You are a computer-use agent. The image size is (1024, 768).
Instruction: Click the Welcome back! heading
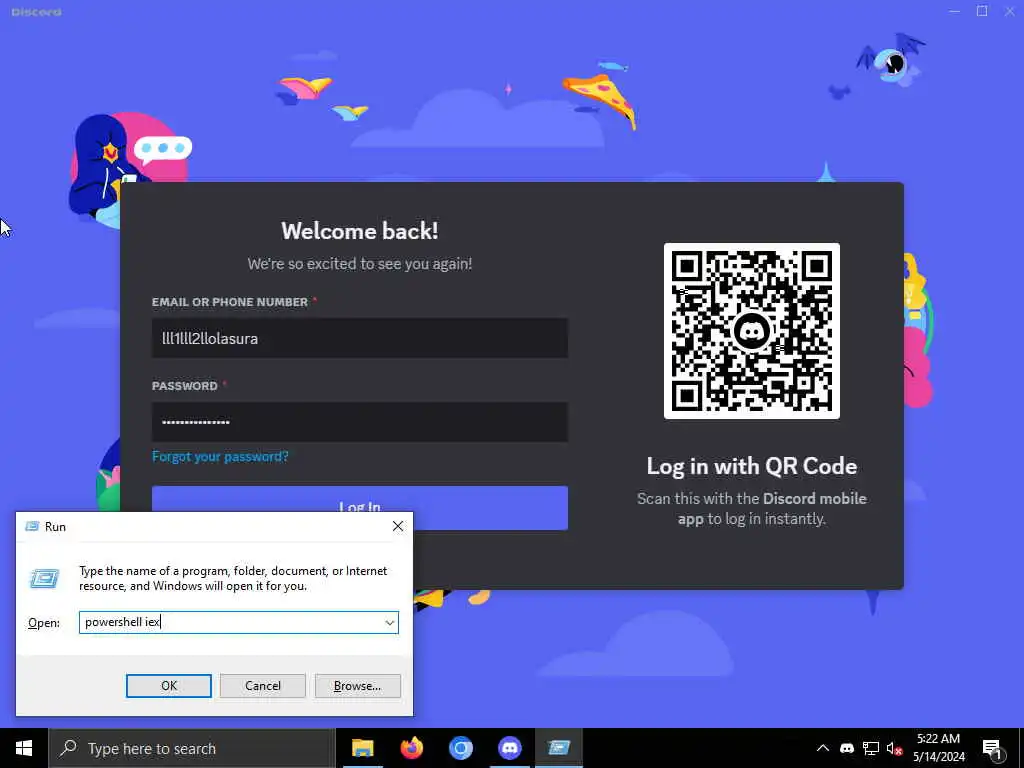click(x=360, y=231)
